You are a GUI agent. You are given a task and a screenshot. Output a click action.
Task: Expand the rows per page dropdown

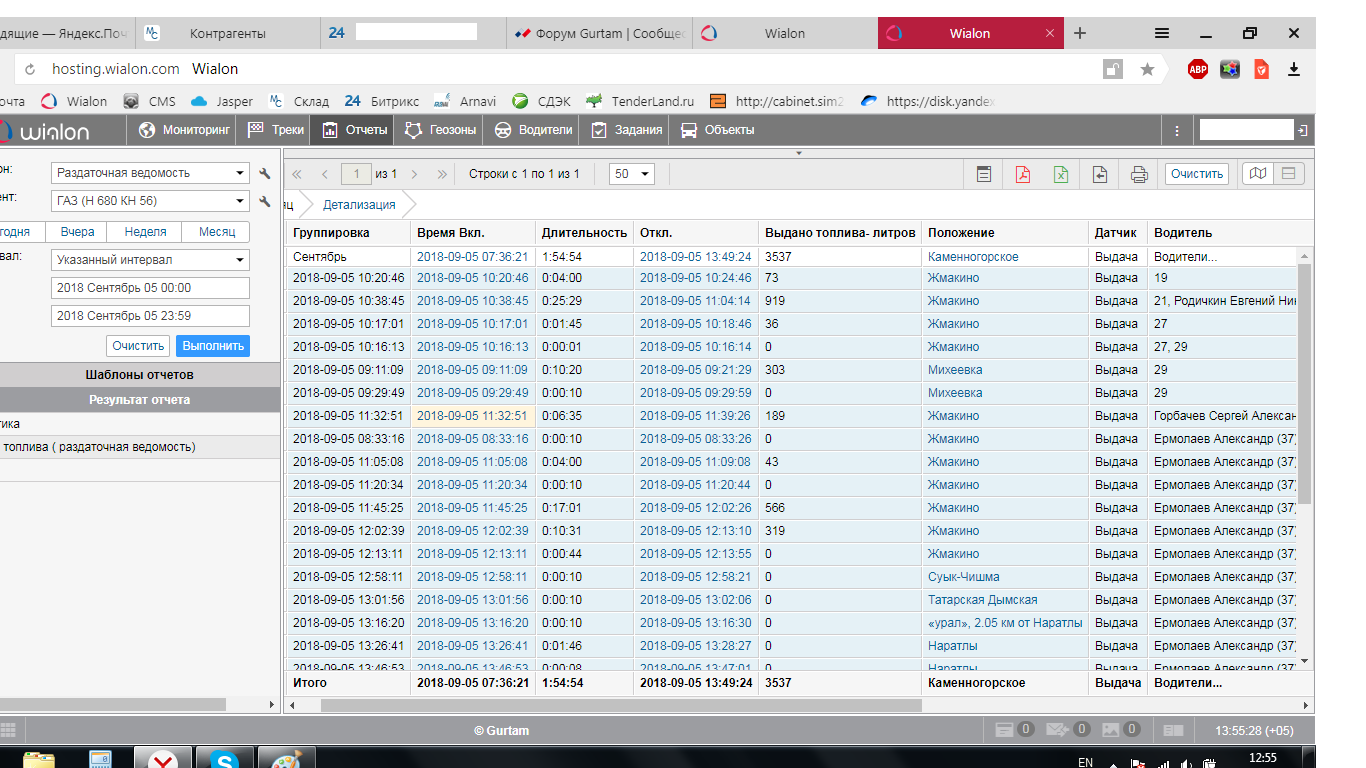tap(631, 174)
